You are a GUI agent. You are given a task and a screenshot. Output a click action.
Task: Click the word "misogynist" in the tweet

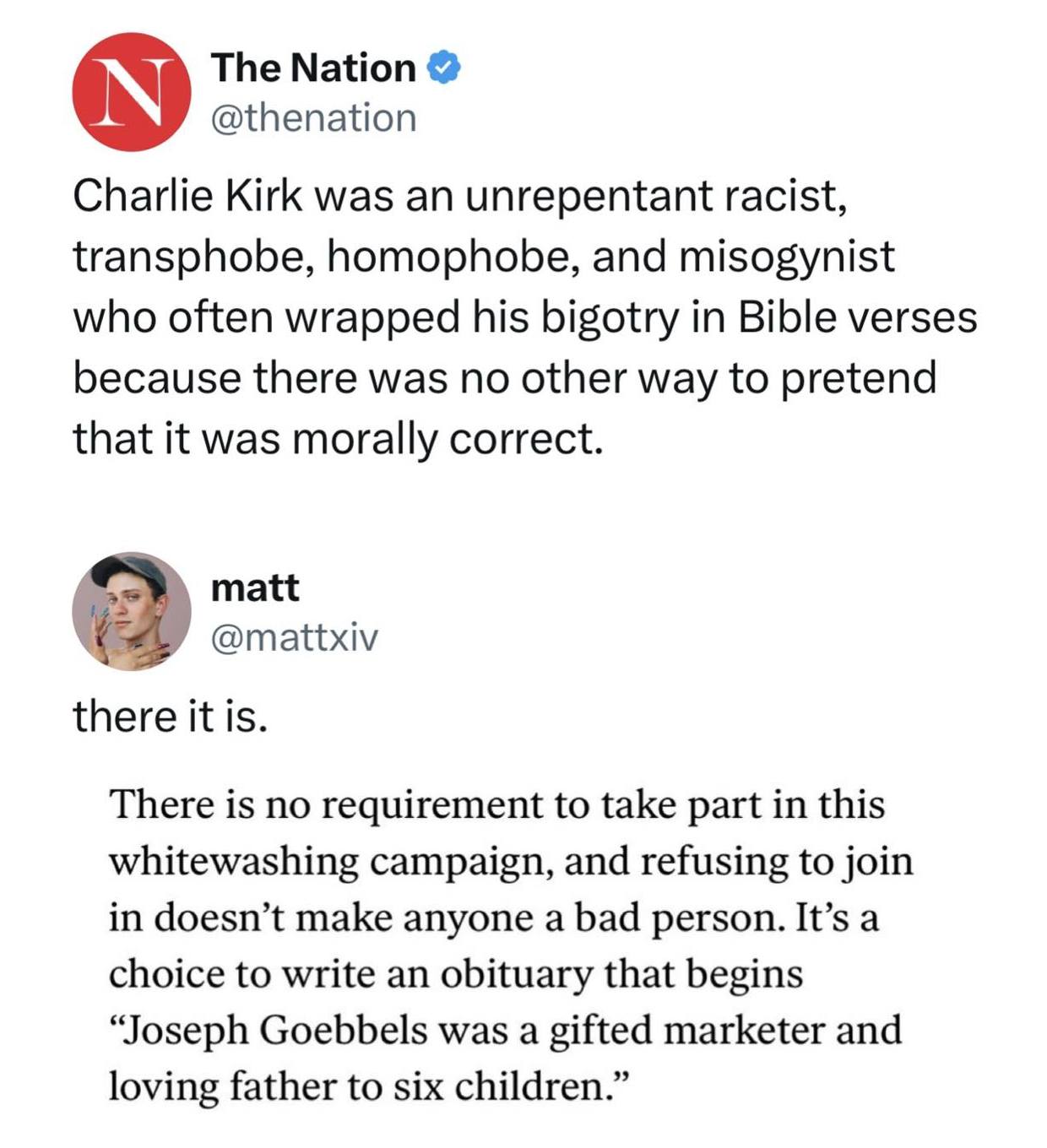tap(784, 257)
